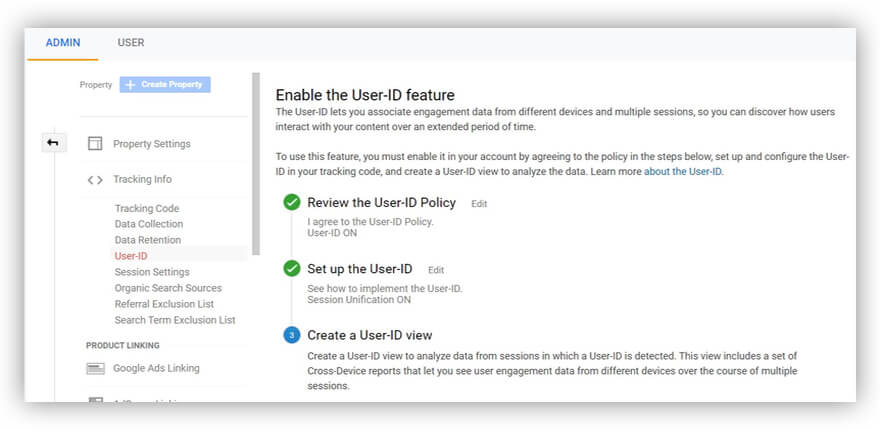Edit the Review the User-ID Policy step

(x=479, y=204)
